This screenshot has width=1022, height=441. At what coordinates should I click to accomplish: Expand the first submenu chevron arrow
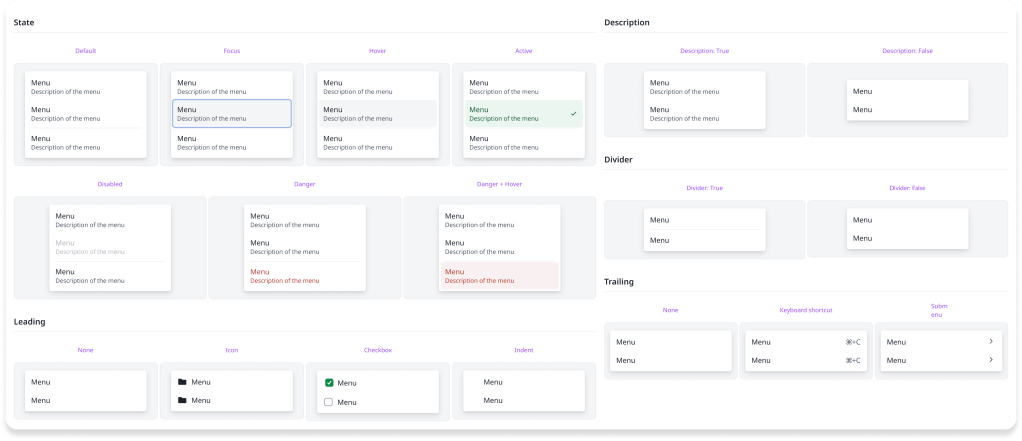[x=990, y=342]
